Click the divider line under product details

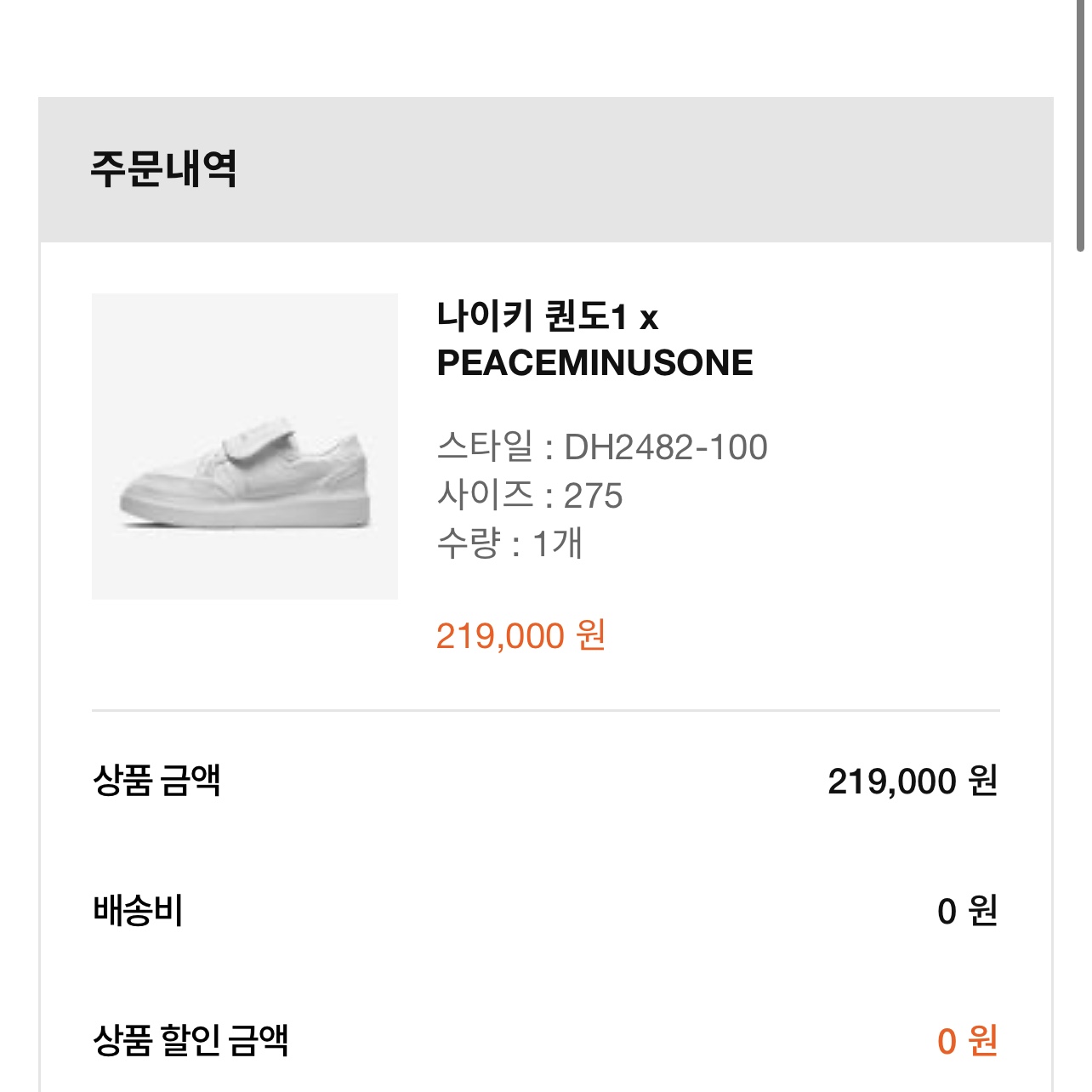point(546,710)
